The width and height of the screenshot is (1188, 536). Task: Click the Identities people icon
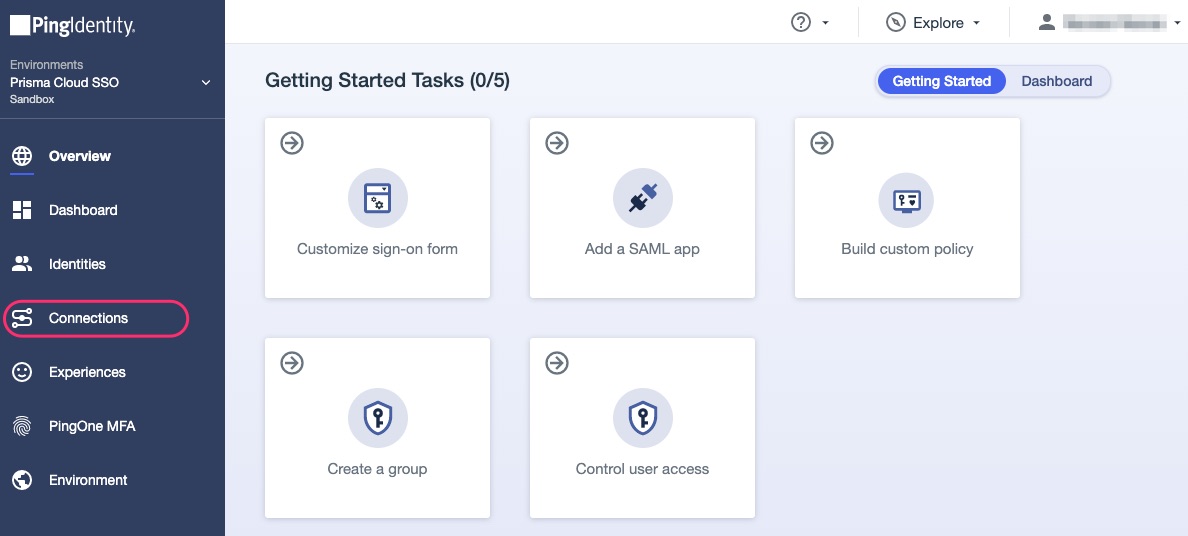tap(22, 264)
